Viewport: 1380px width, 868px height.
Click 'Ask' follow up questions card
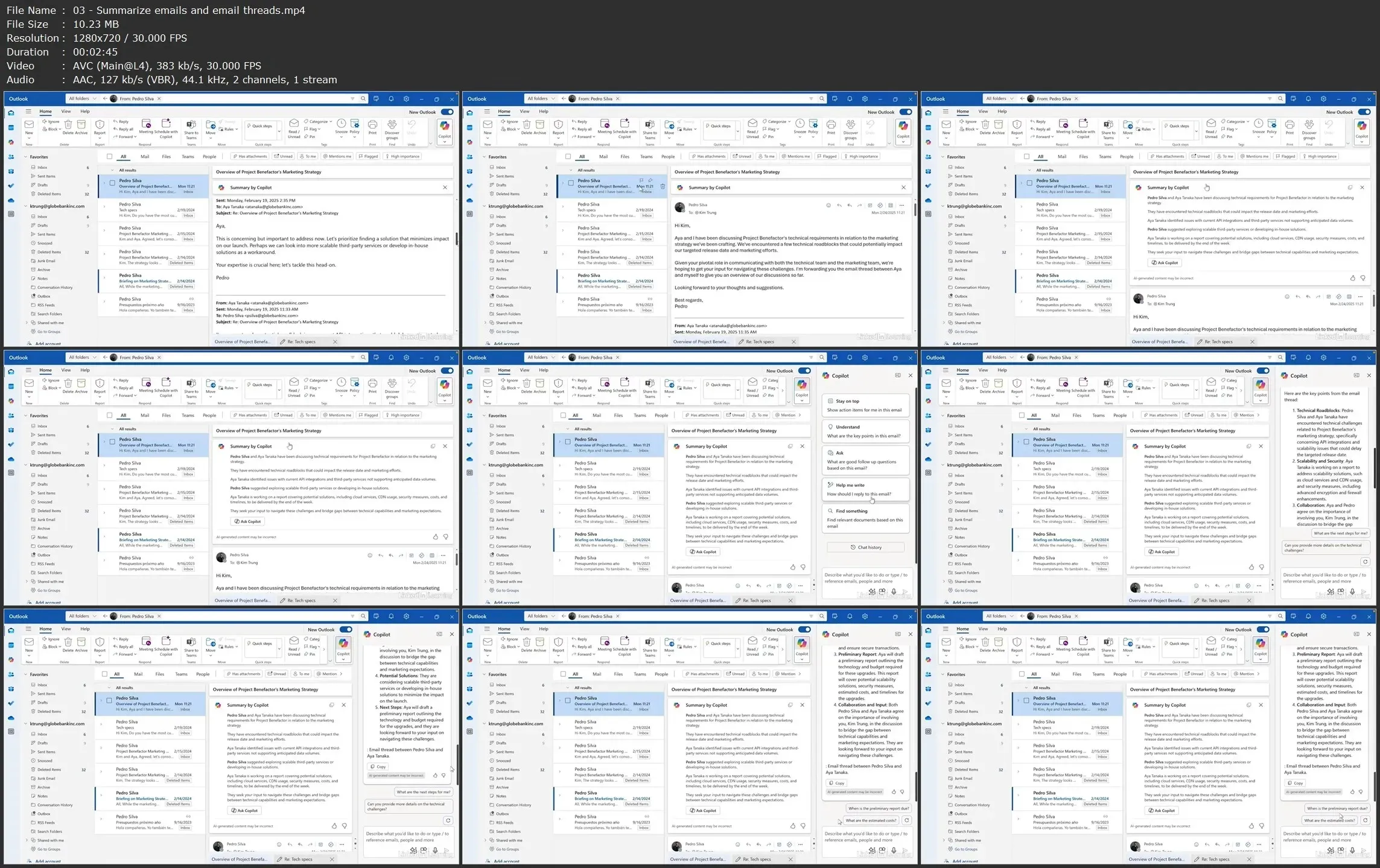pos(865,460)
